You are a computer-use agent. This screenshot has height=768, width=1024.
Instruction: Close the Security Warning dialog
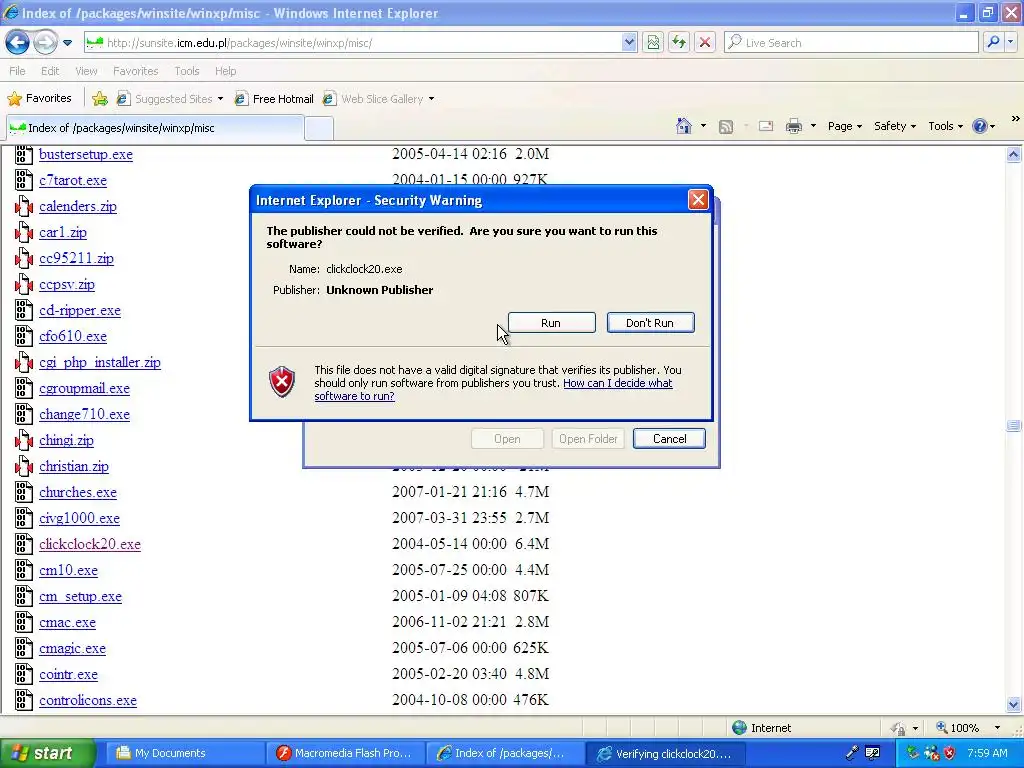pos(698,200)
